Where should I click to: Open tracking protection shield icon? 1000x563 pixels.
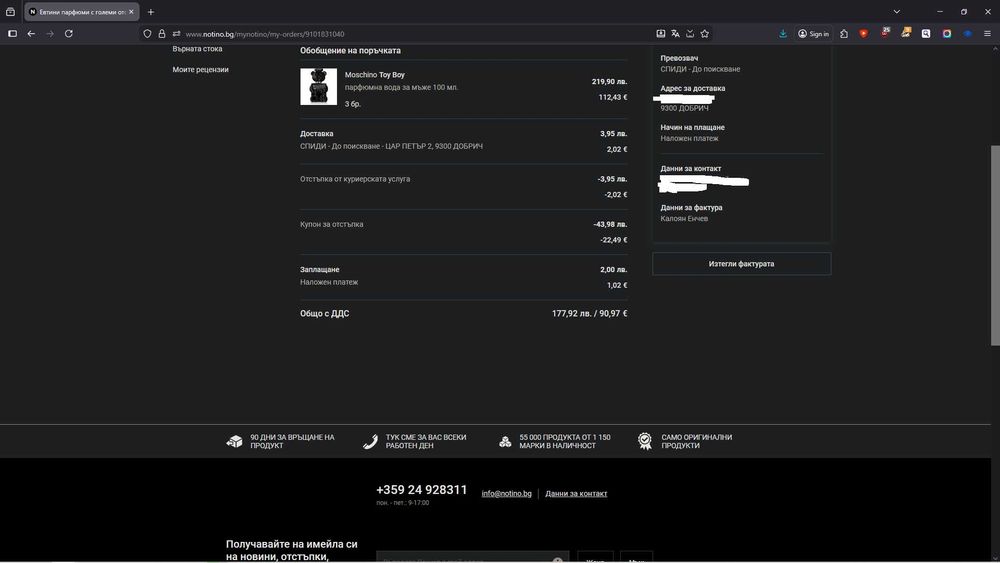coord(147,34)
